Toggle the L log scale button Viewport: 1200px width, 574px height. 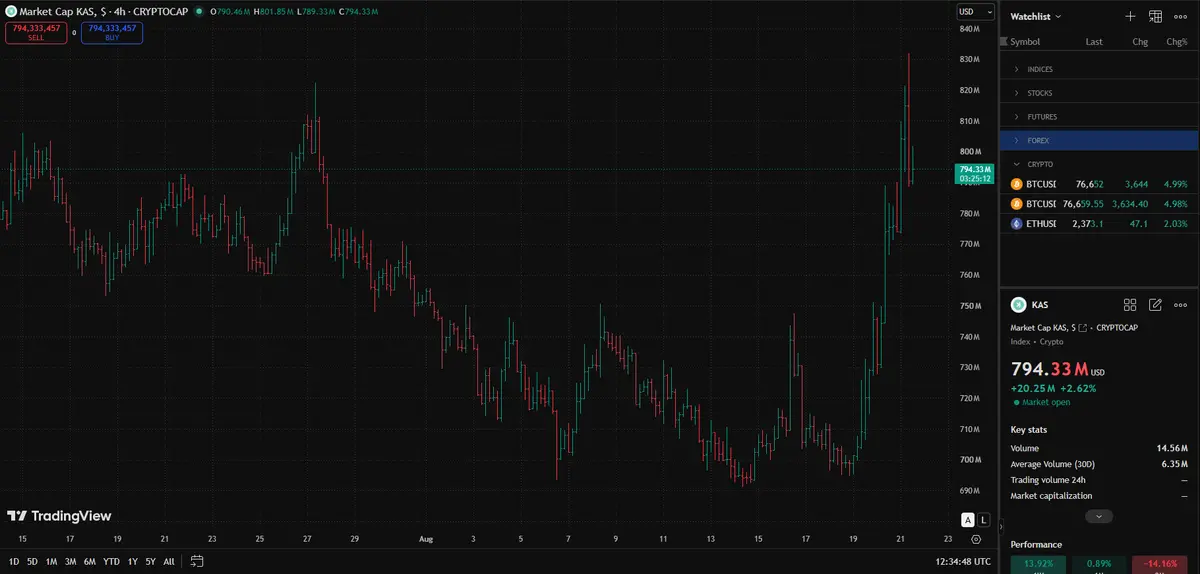[x=984, y=520]
